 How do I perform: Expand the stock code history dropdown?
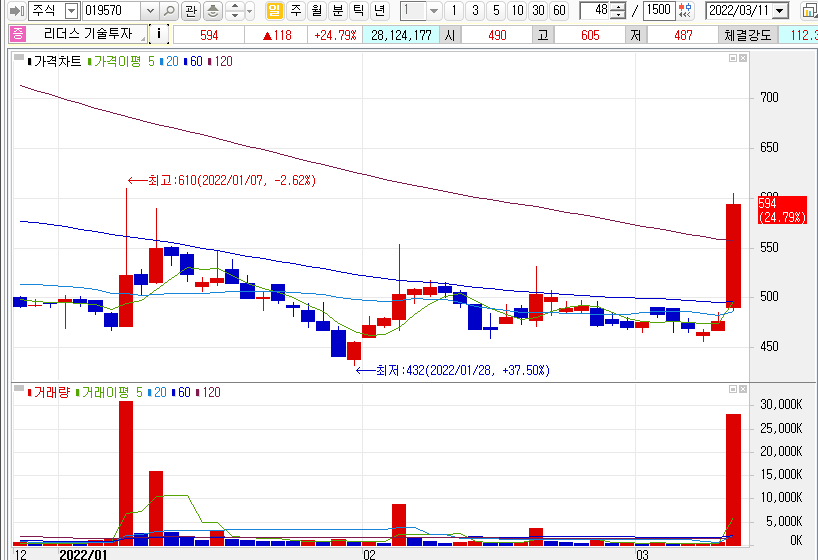[x=150, y=10]
